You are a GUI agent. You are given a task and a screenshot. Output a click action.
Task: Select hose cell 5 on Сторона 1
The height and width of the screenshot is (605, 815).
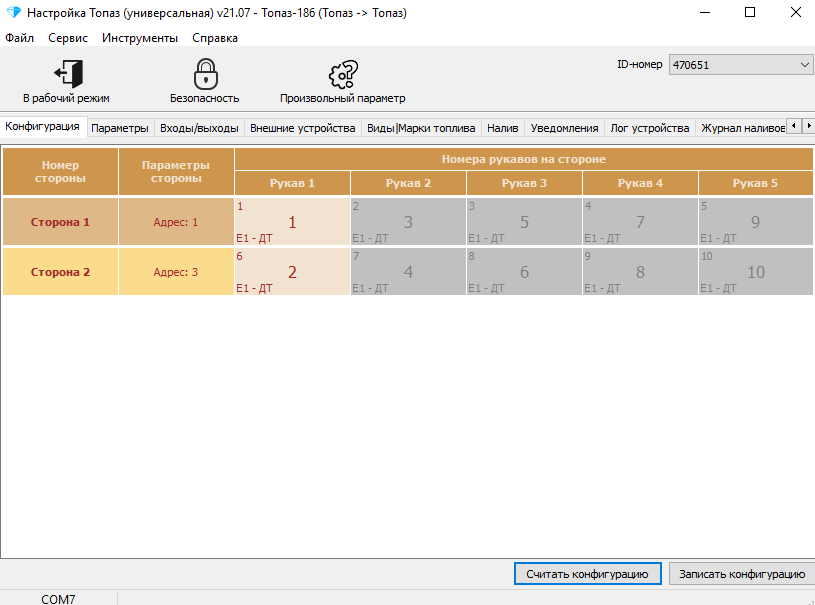pyautogui.click(x=524, y=222)
